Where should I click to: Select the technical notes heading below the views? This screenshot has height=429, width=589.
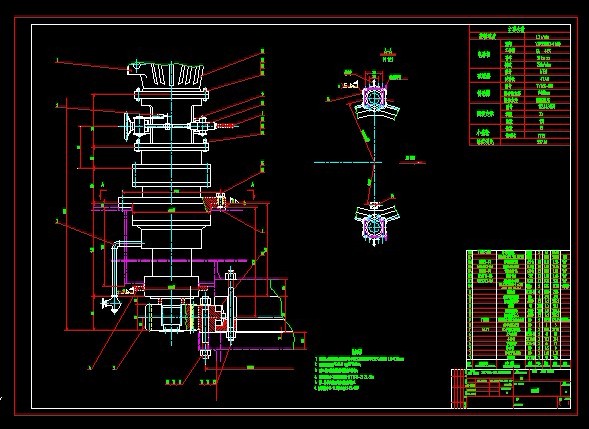[356, 352]
